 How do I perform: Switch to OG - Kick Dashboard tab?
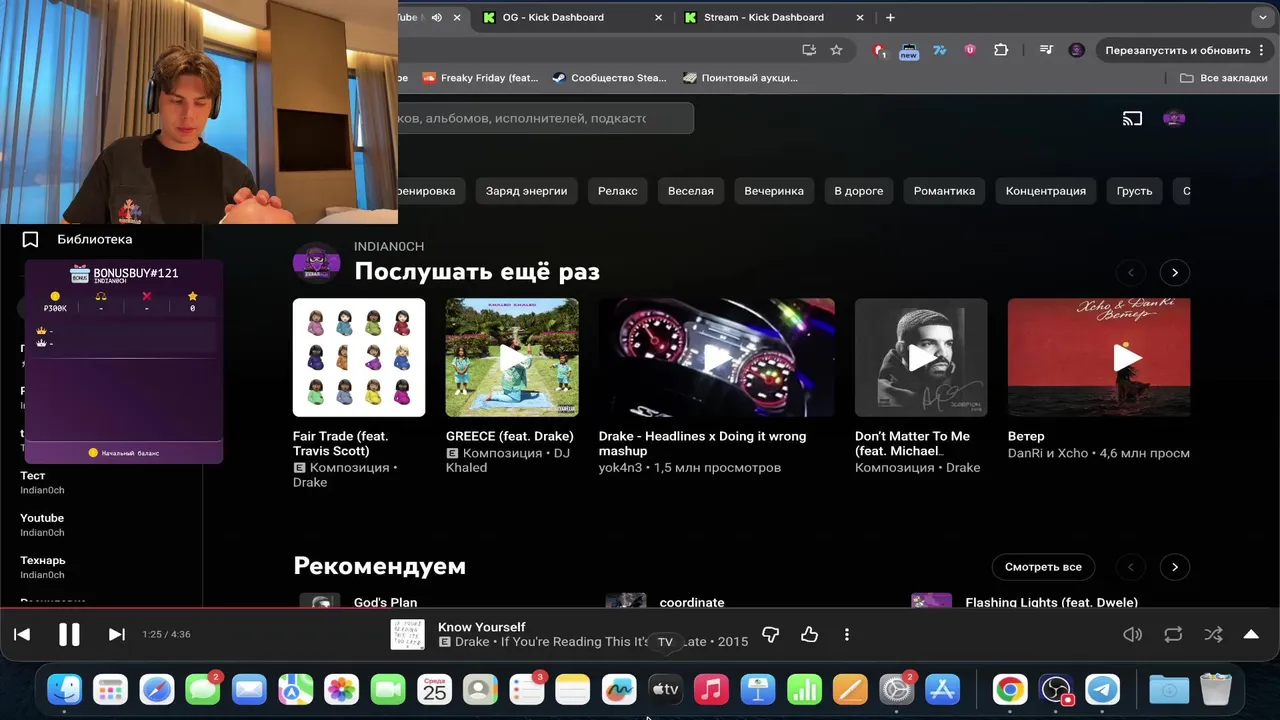click(572, 17)
